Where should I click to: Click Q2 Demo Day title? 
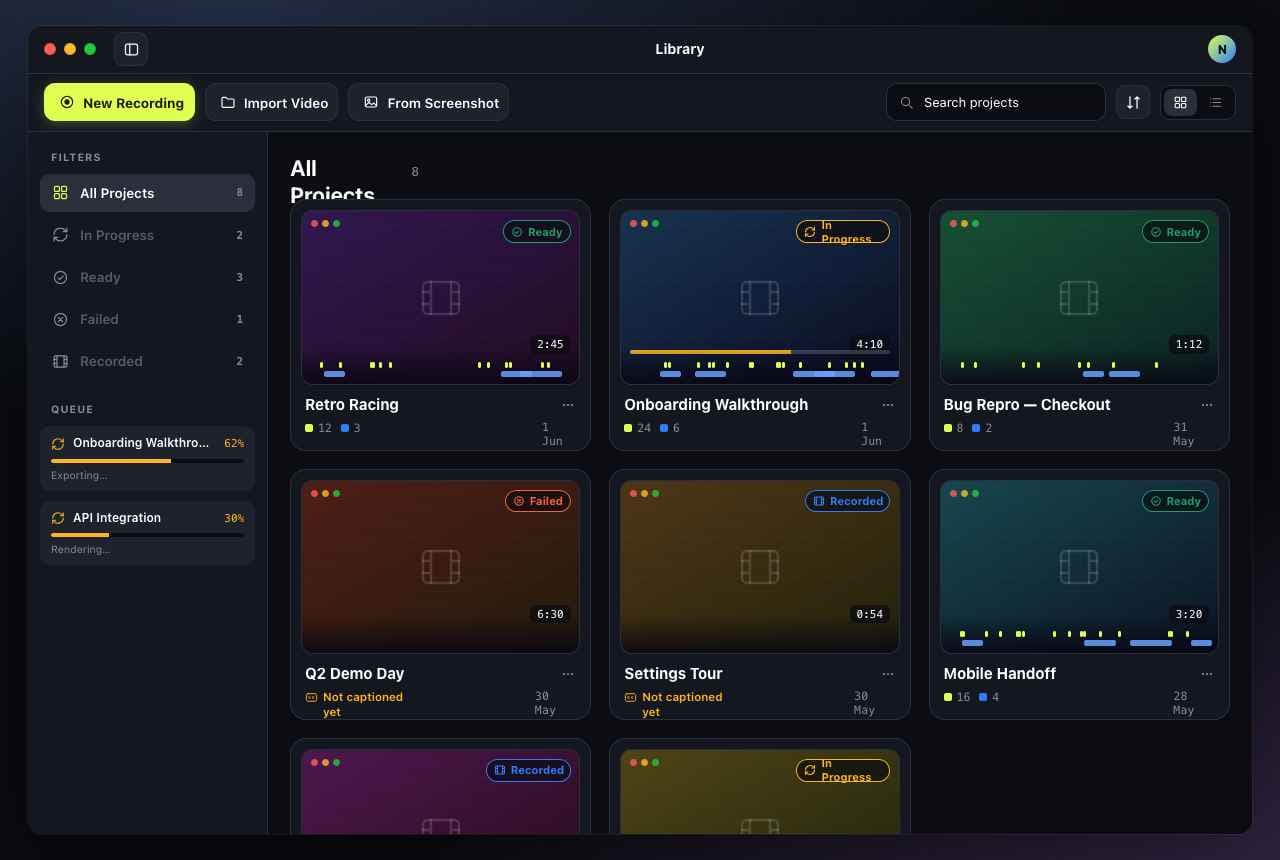click(355, 674)
